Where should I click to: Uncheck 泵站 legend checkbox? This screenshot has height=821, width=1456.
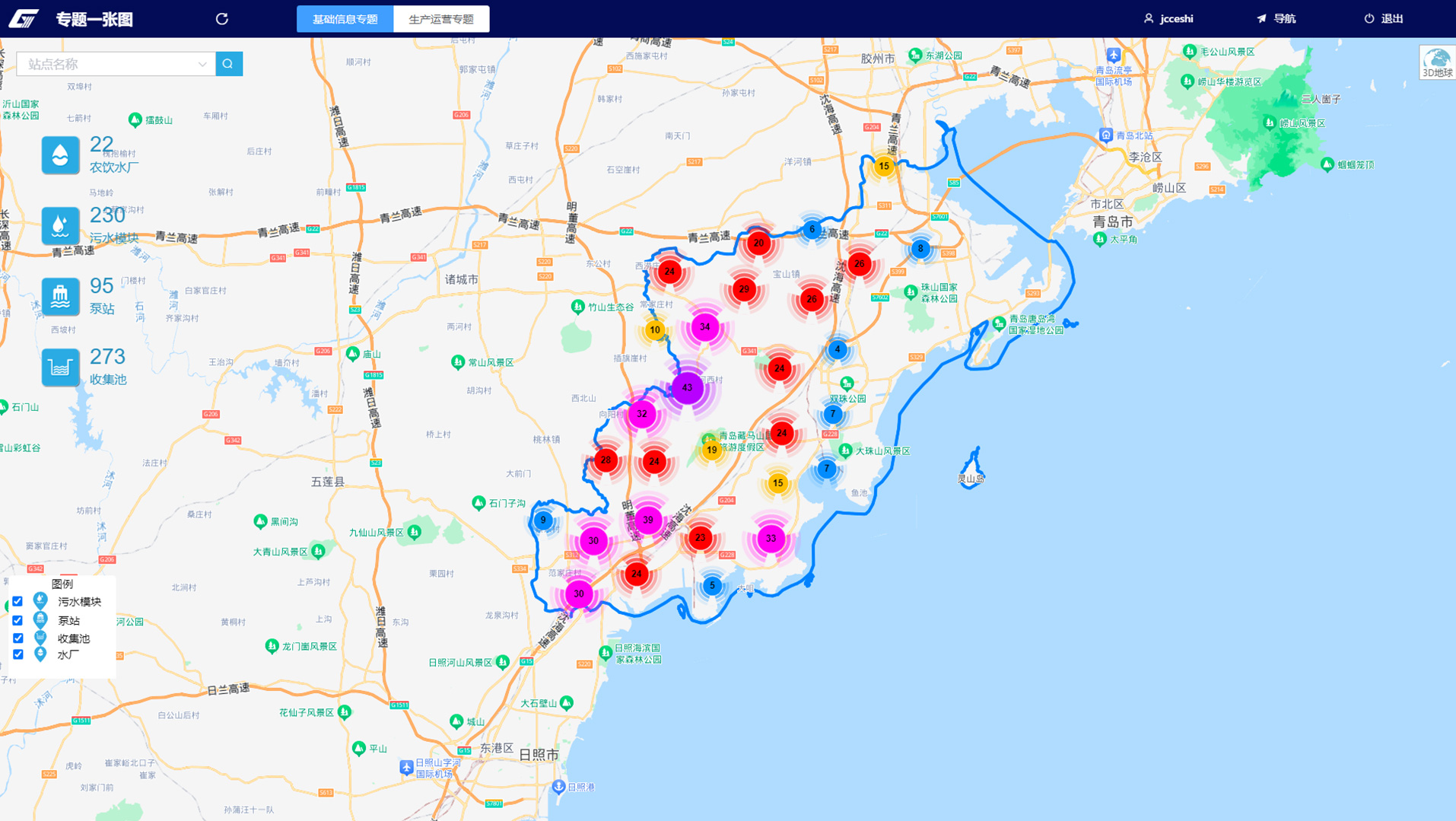point(17,620)
